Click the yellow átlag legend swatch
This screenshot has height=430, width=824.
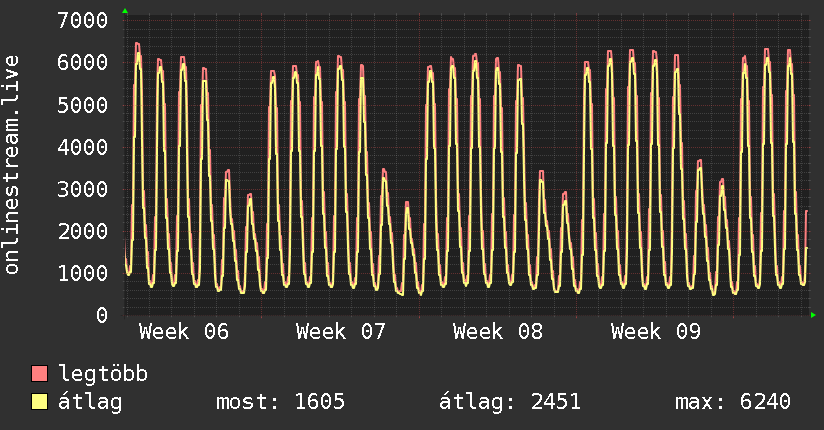click(39, 403)
